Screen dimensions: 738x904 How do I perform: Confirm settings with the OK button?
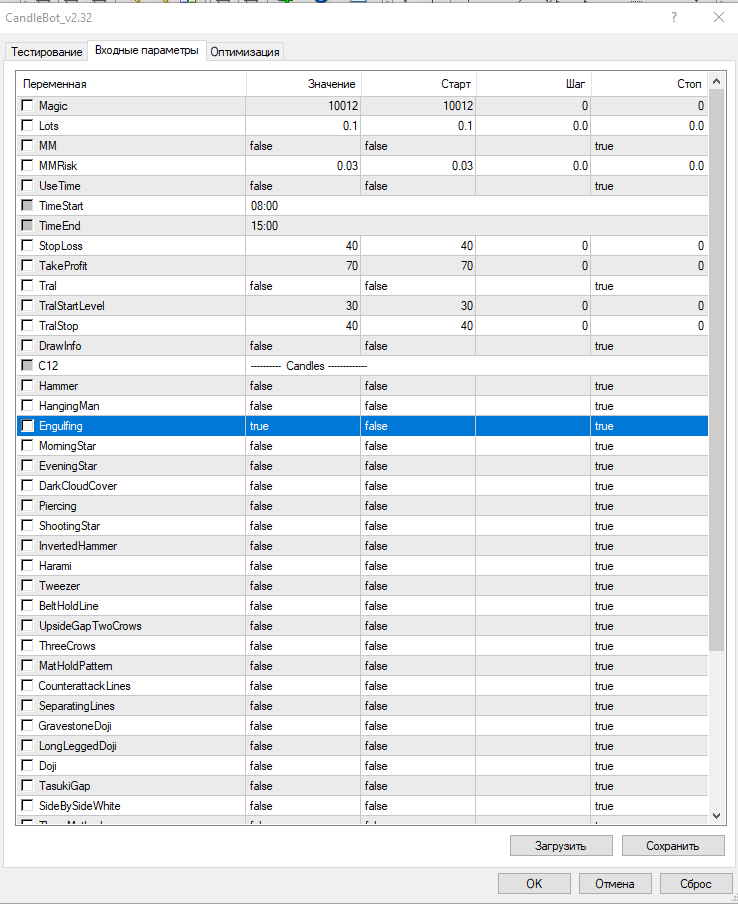pyautogui.click(x=534, y=883)
